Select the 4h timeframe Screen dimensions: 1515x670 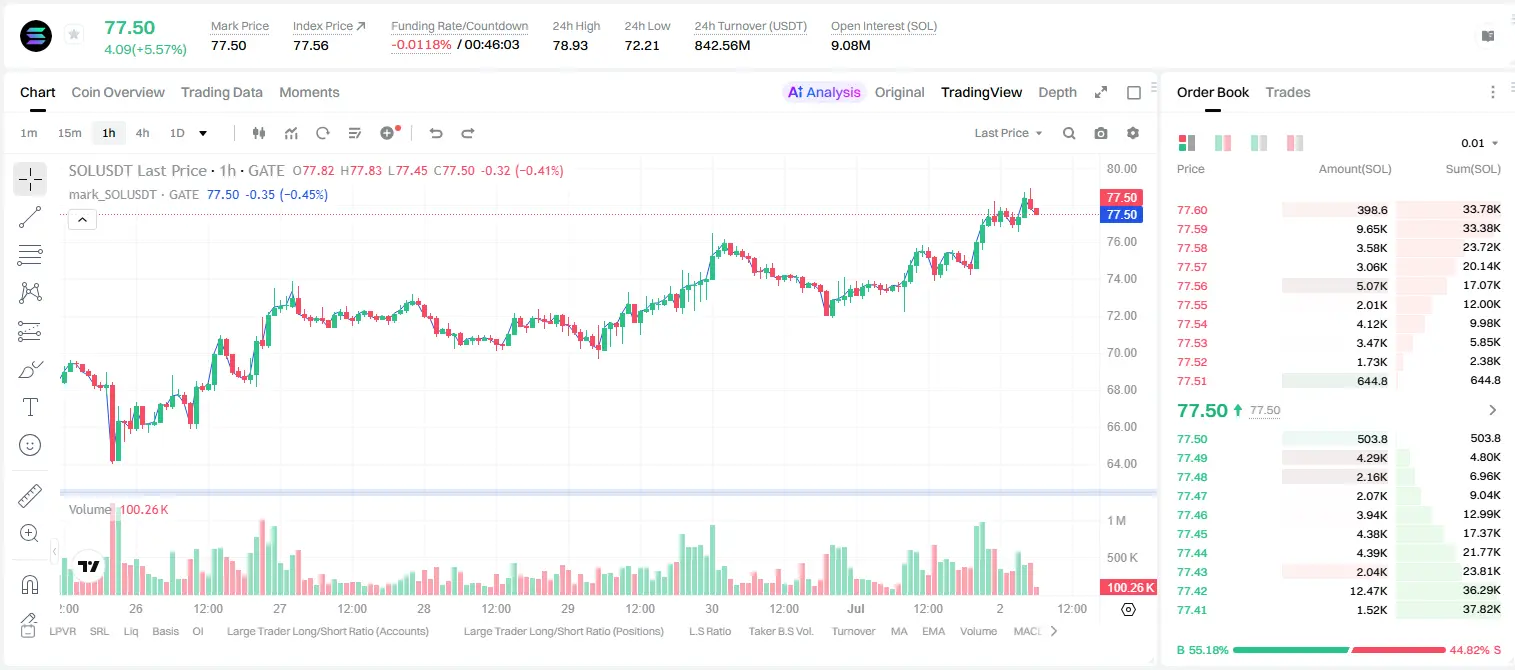click(142, 133)
